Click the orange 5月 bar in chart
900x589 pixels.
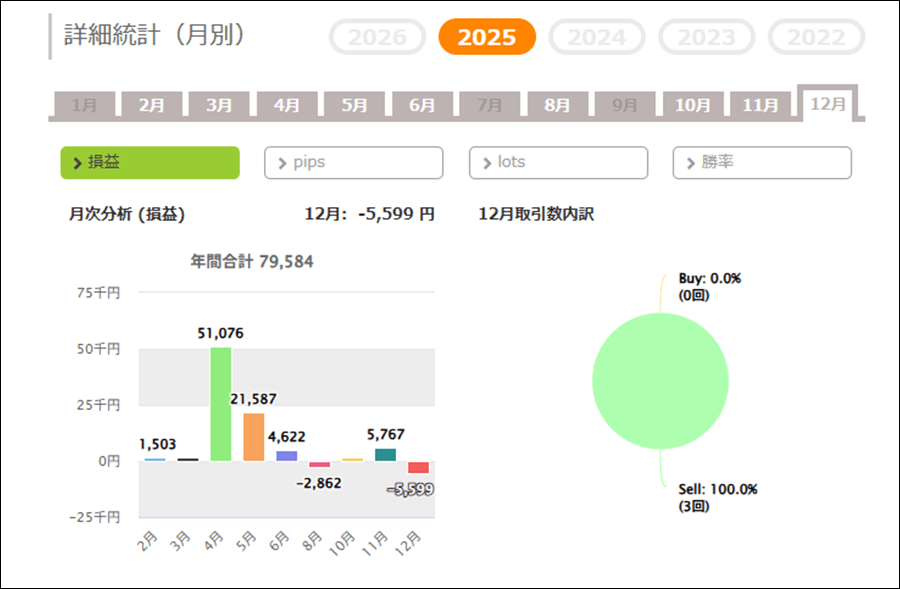coord(254,437)
